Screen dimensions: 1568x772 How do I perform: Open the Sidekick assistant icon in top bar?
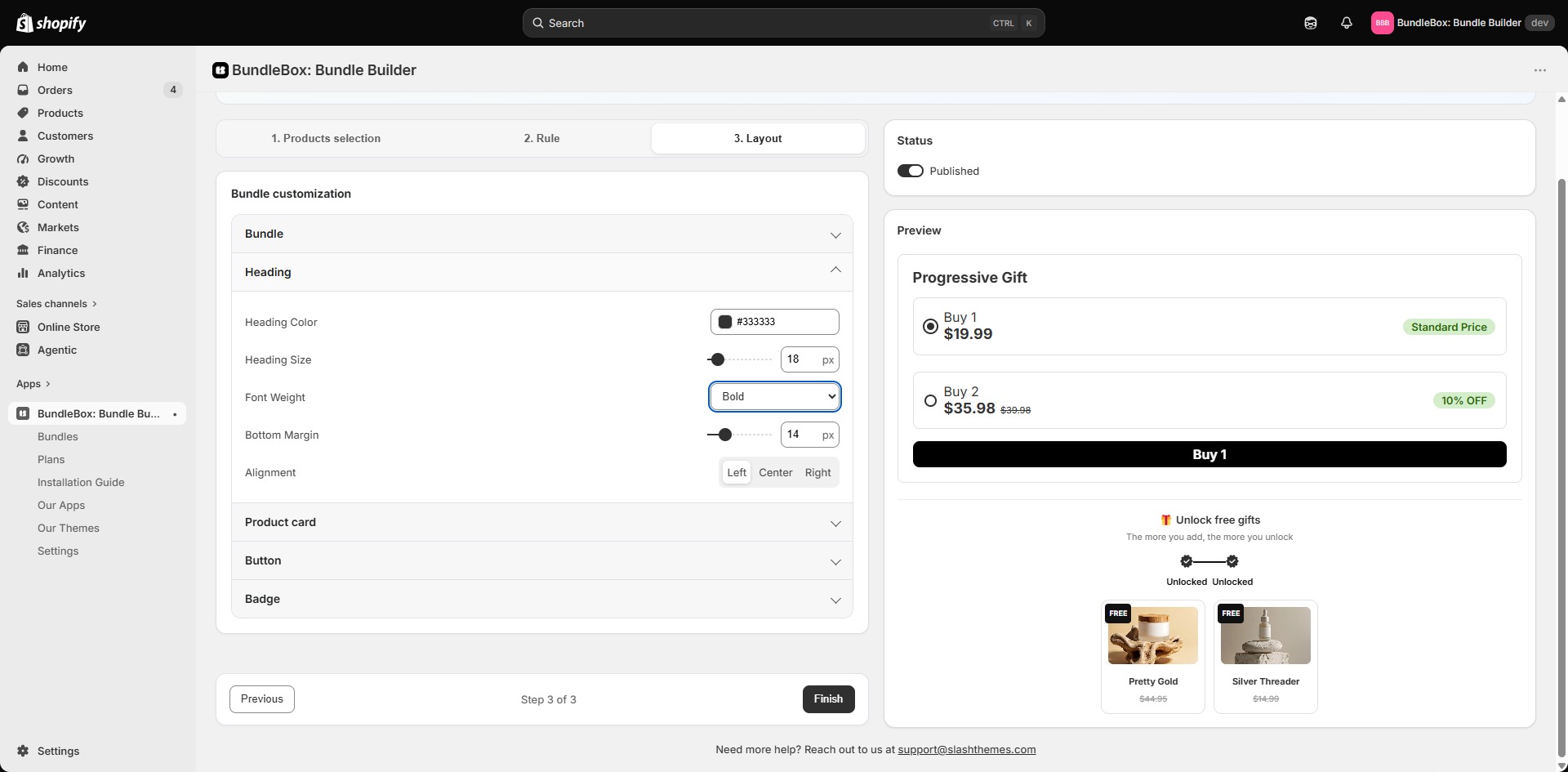pos(1311,23)
